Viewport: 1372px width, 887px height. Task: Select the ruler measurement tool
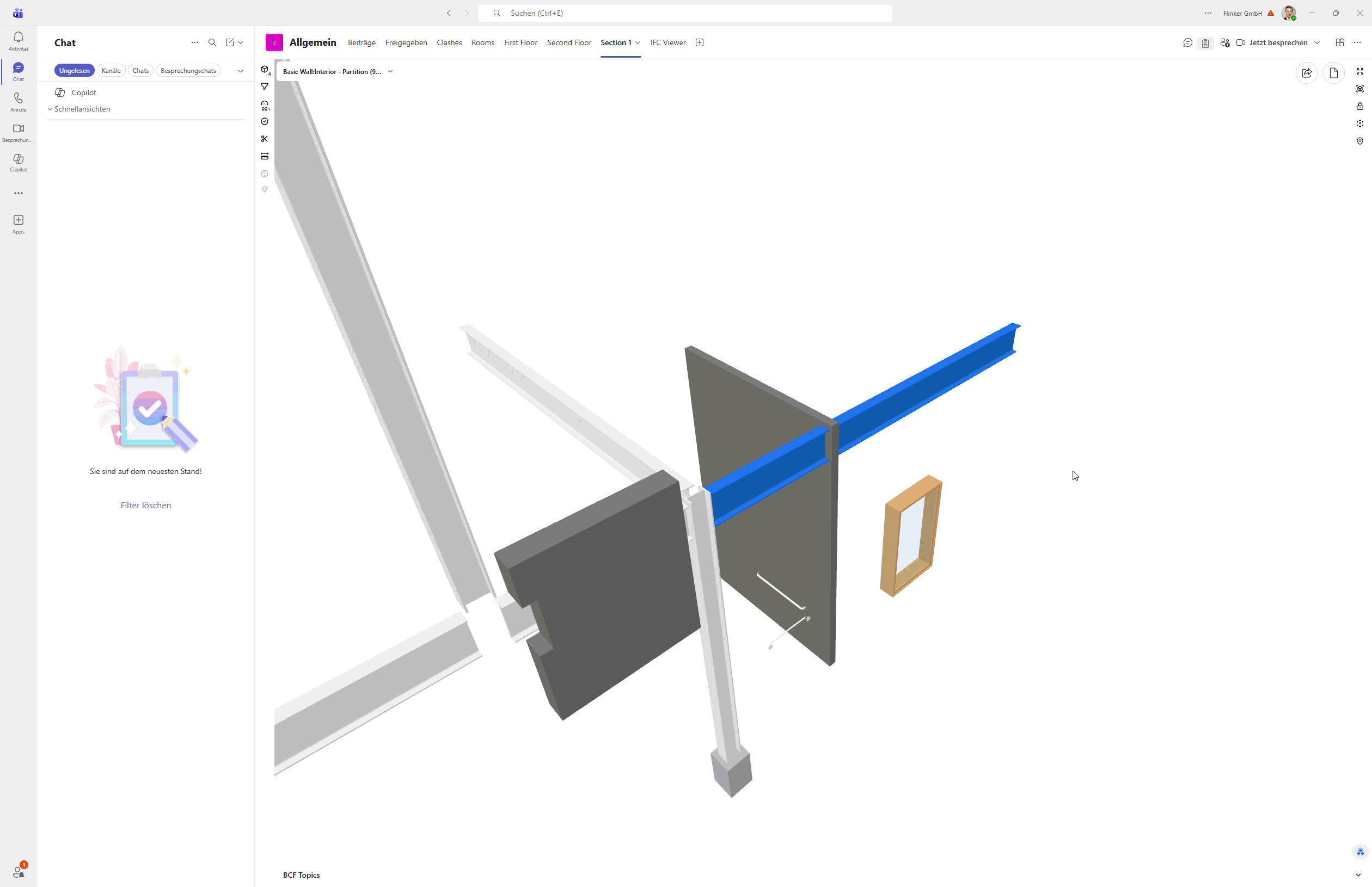point(265,156)
